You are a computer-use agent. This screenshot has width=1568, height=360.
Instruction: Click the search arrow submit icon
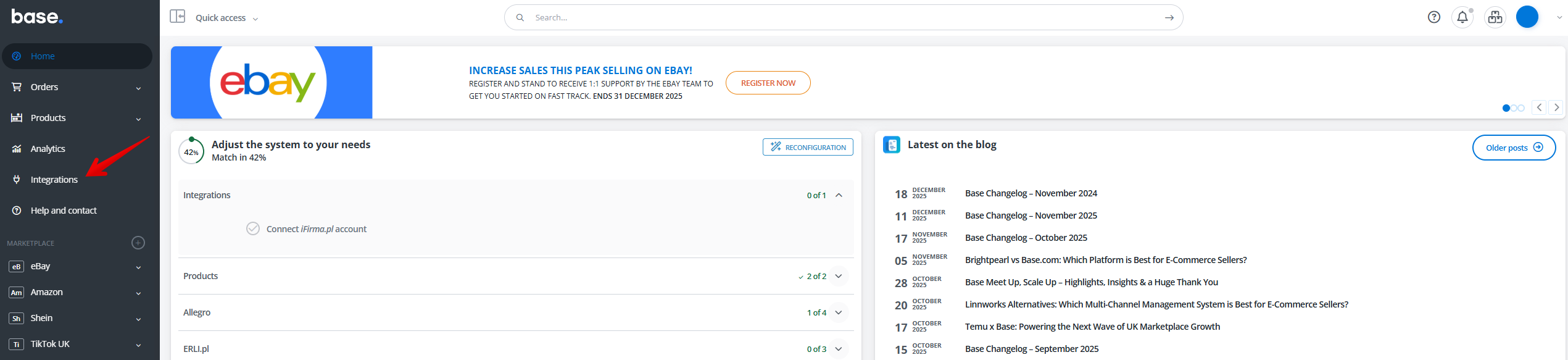(1169, 18)
